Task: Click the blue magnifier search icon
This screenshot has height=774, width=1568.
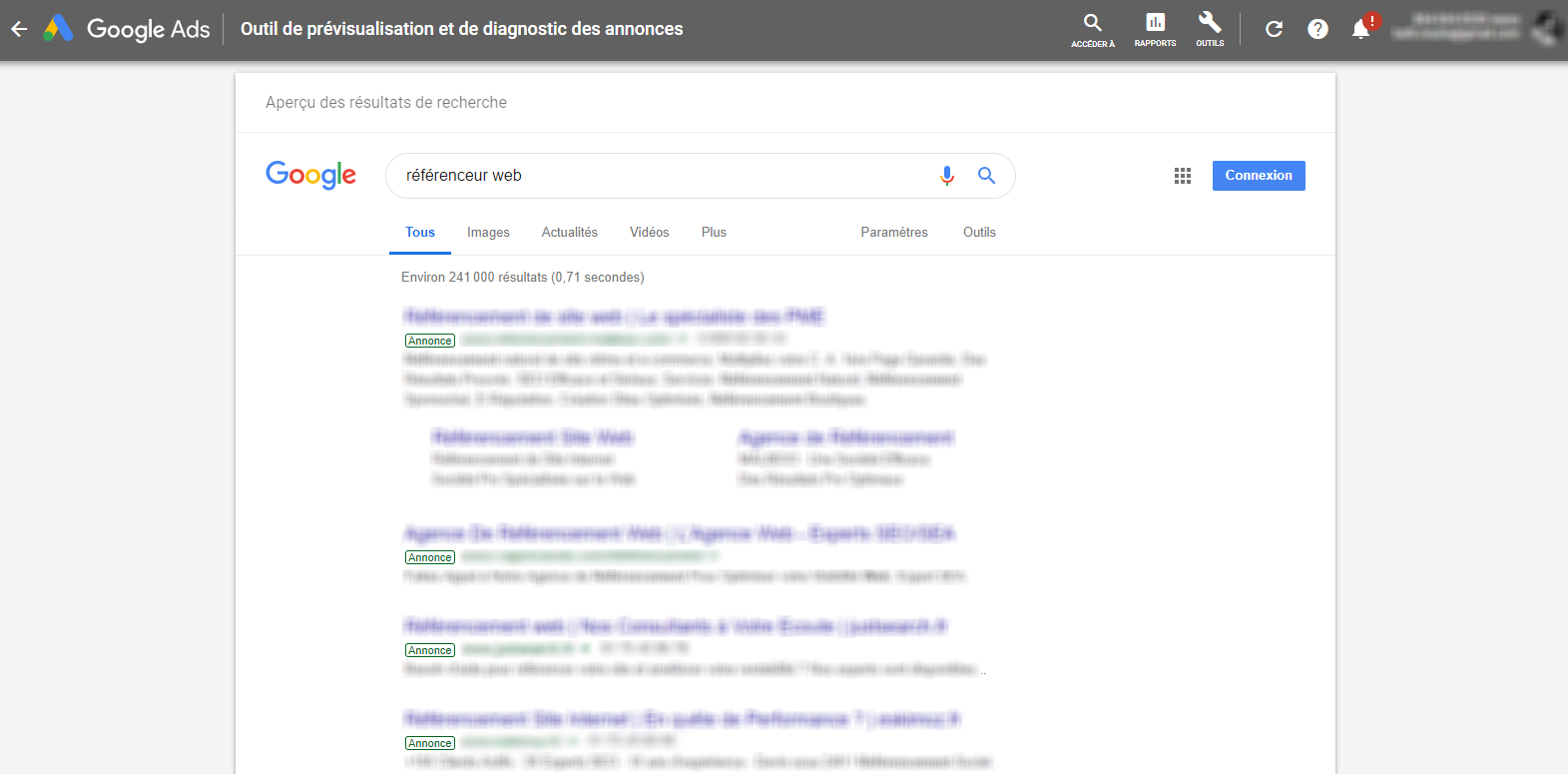Action: 986,176
